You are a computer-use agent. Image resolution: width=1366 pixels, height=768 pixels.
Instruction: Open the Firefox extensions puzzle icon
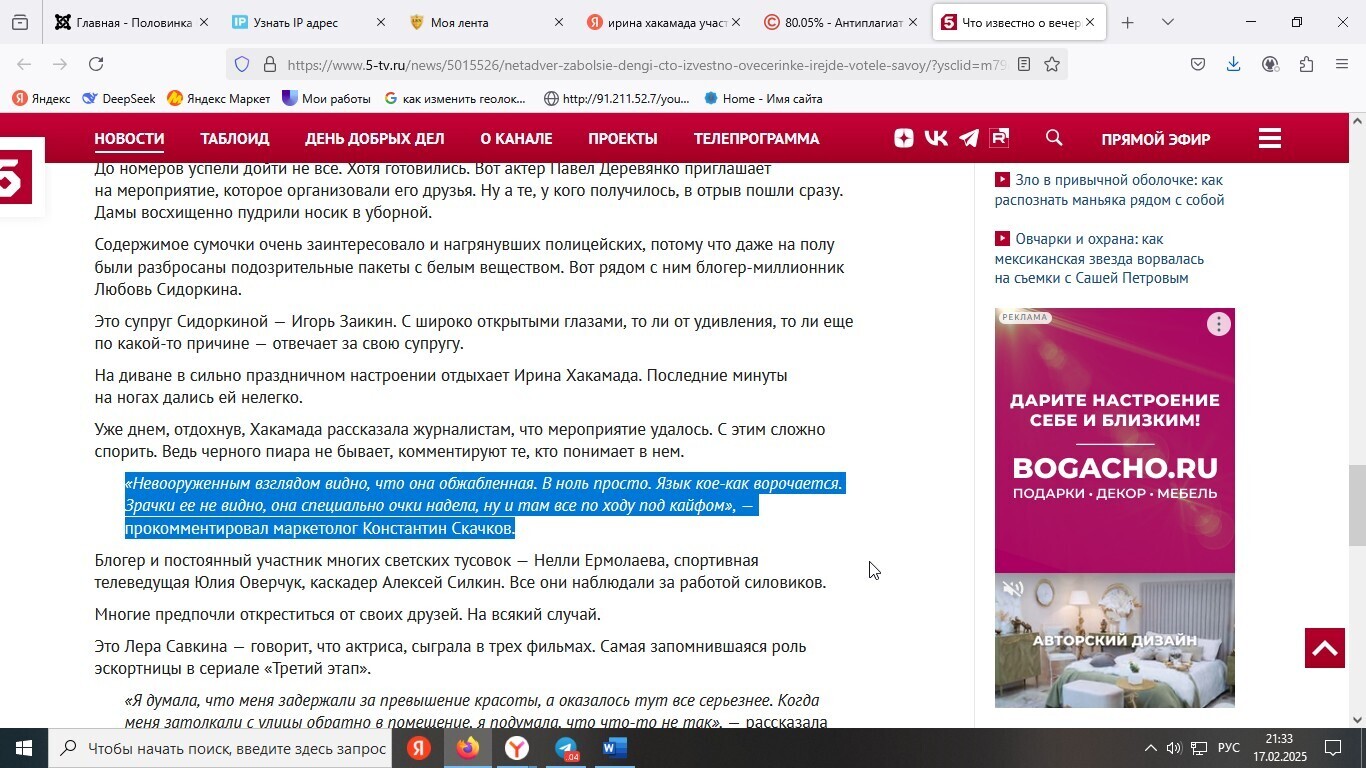coord(1306,65)
